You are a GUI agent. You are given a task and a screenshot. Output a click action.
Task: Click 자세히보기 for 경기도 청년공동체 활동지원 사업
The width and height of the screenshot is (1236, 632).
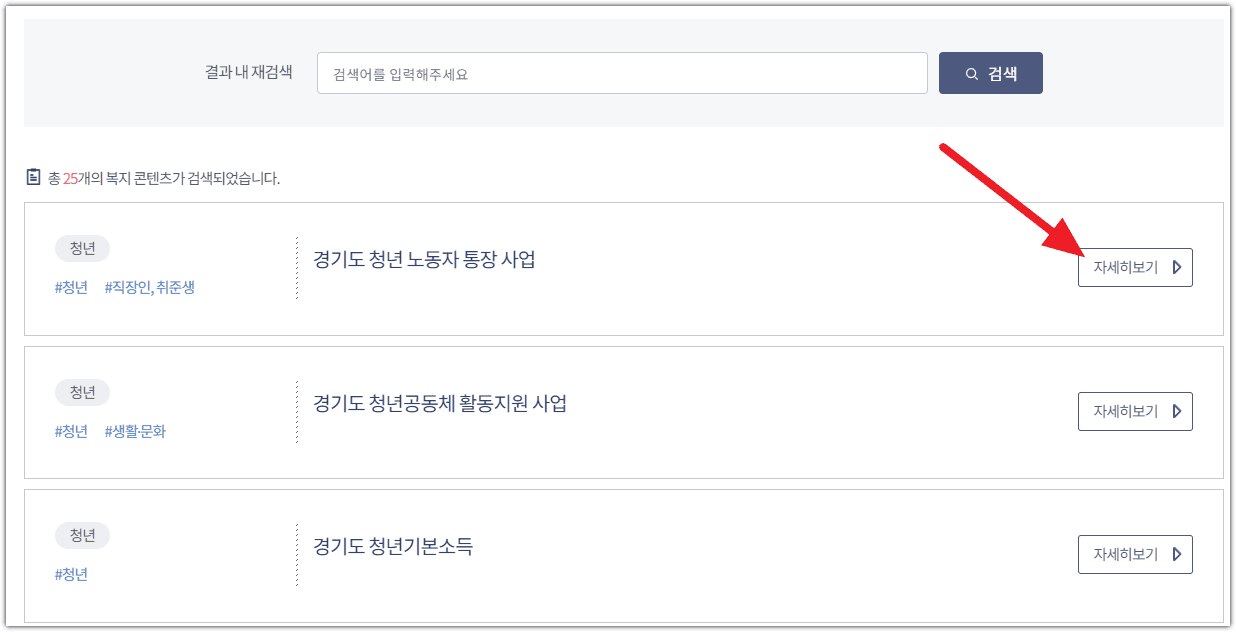[1135, 411]
